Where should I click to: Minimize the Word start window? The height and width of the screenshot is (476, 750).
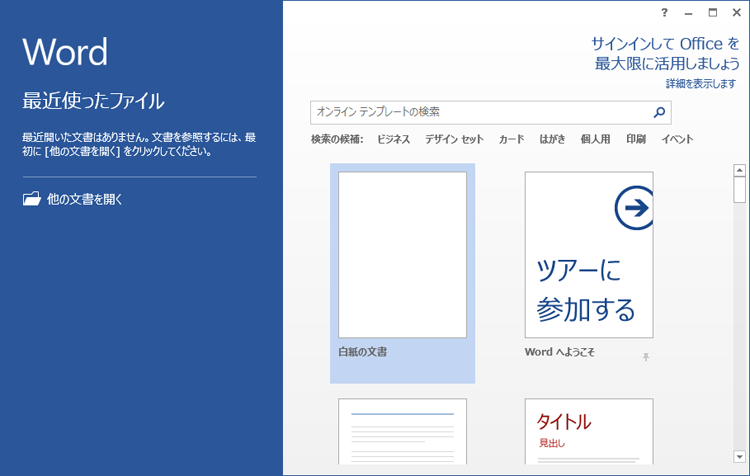pyautogui.click(x=688, y=13)
